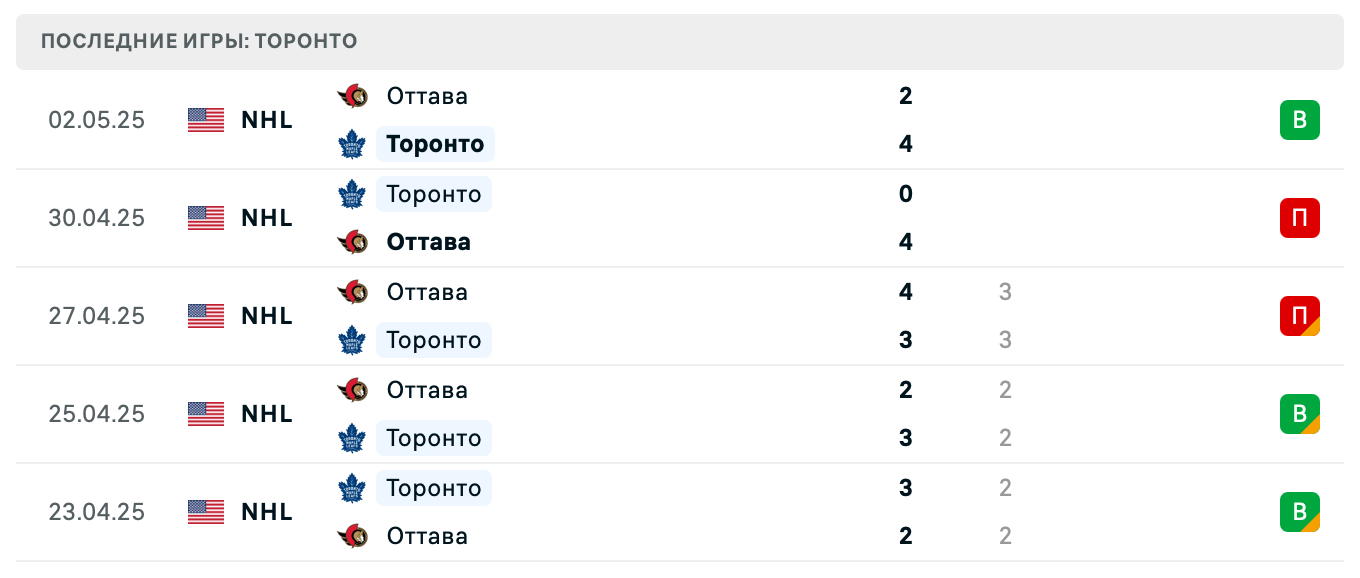1360x578 pixels.
Task: Select the В badge for the 25.04.25 overtime win
Action: click(x=1300, y=414)
